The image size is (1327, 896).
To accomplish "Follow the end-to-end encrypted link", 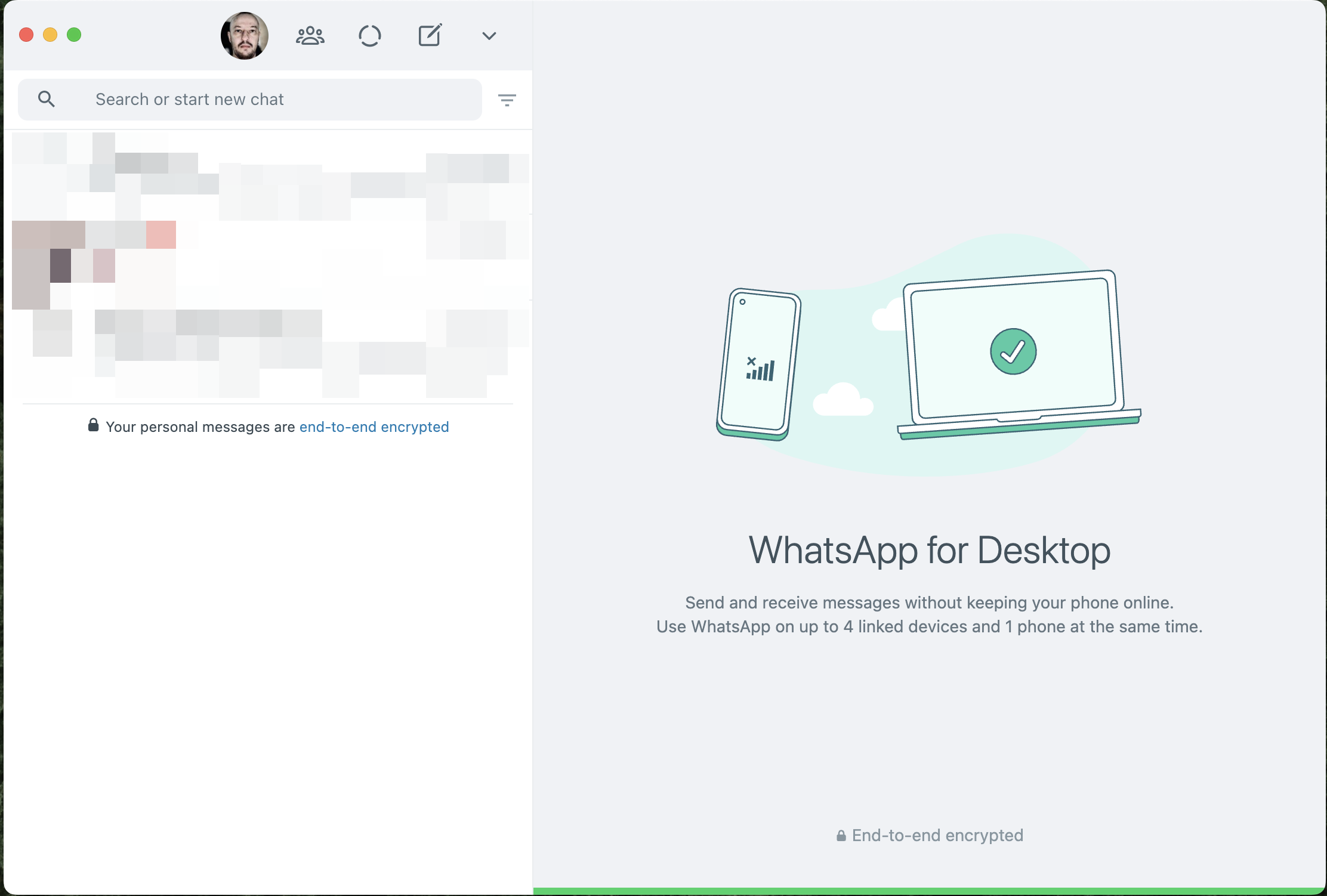I will (374, 427).
